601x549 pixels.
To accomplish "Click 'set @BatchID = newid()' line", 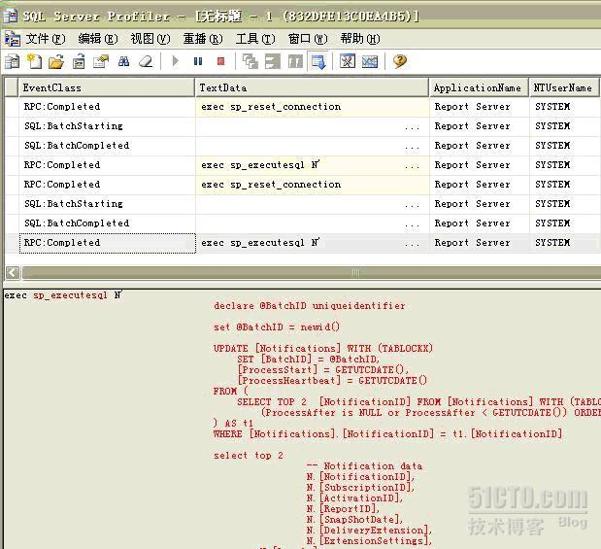I will (x=276, y=327).
